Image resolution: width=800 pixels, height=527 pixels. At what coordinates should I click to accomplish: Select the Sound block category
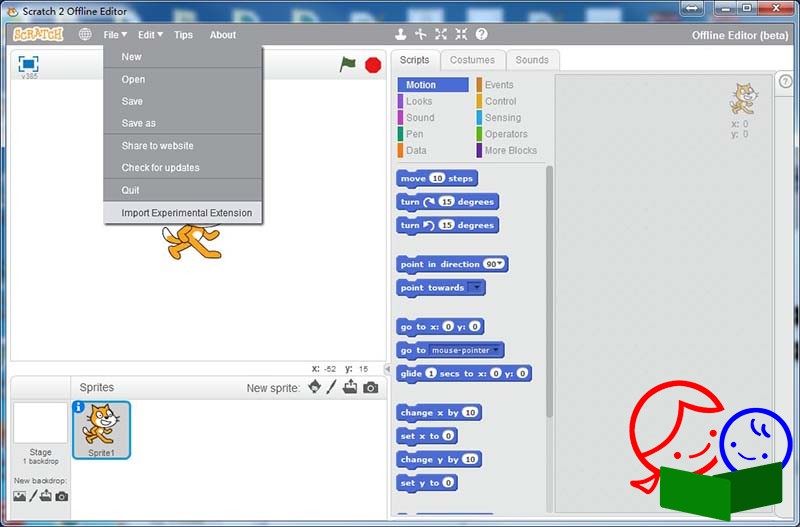tap(433, 117)
